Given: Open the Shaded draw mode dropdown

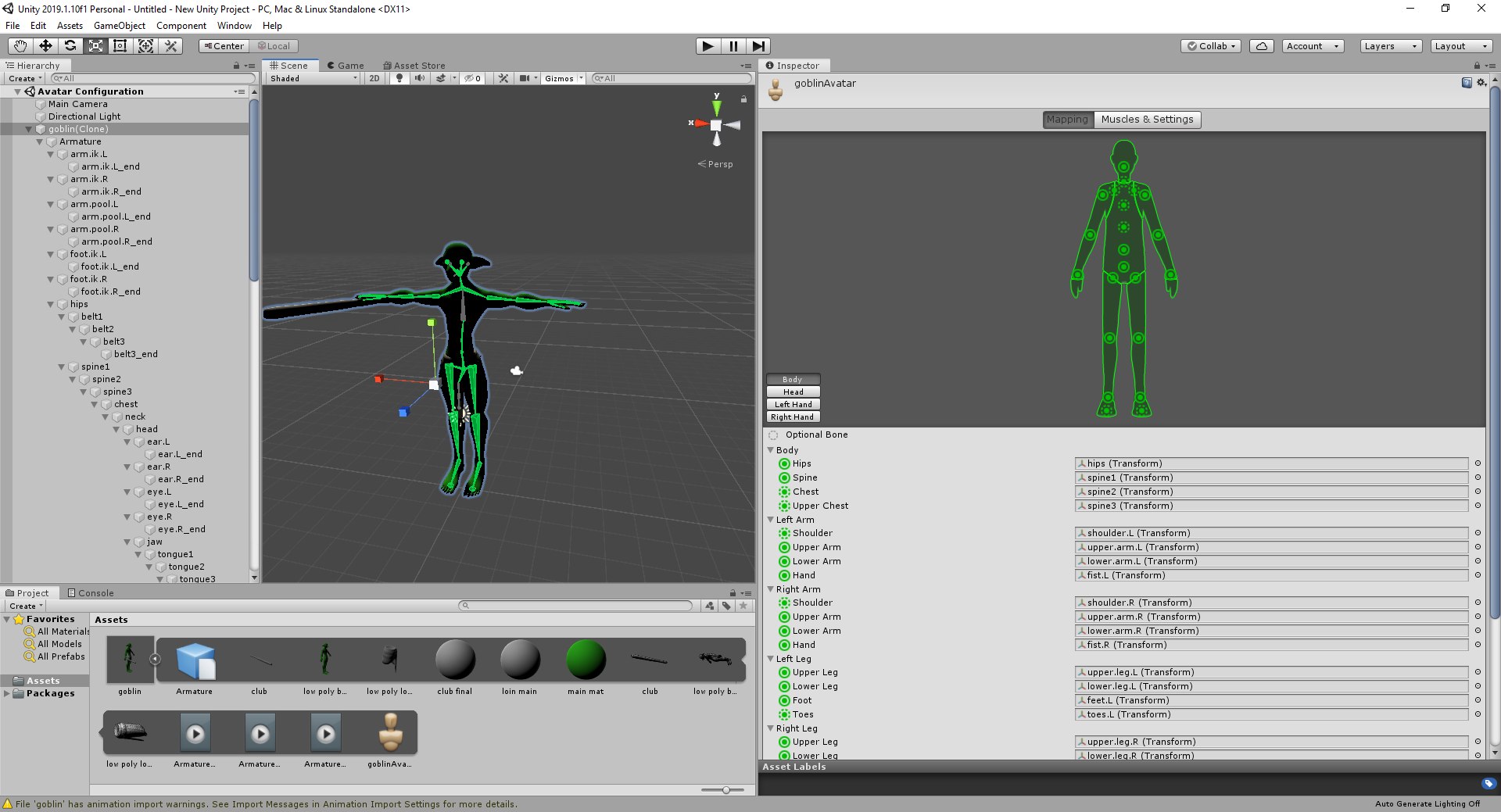Looking at the screenshot, I should click(x=313, y=78).
